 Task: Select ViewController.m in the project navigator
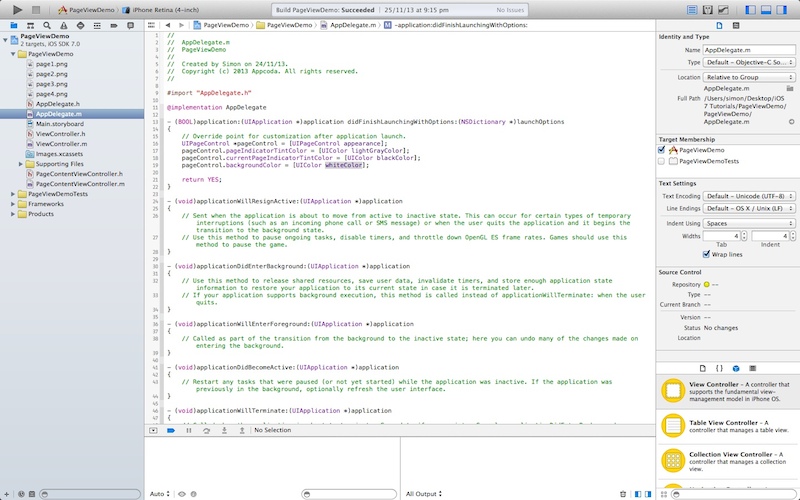[x=61, y=143]
